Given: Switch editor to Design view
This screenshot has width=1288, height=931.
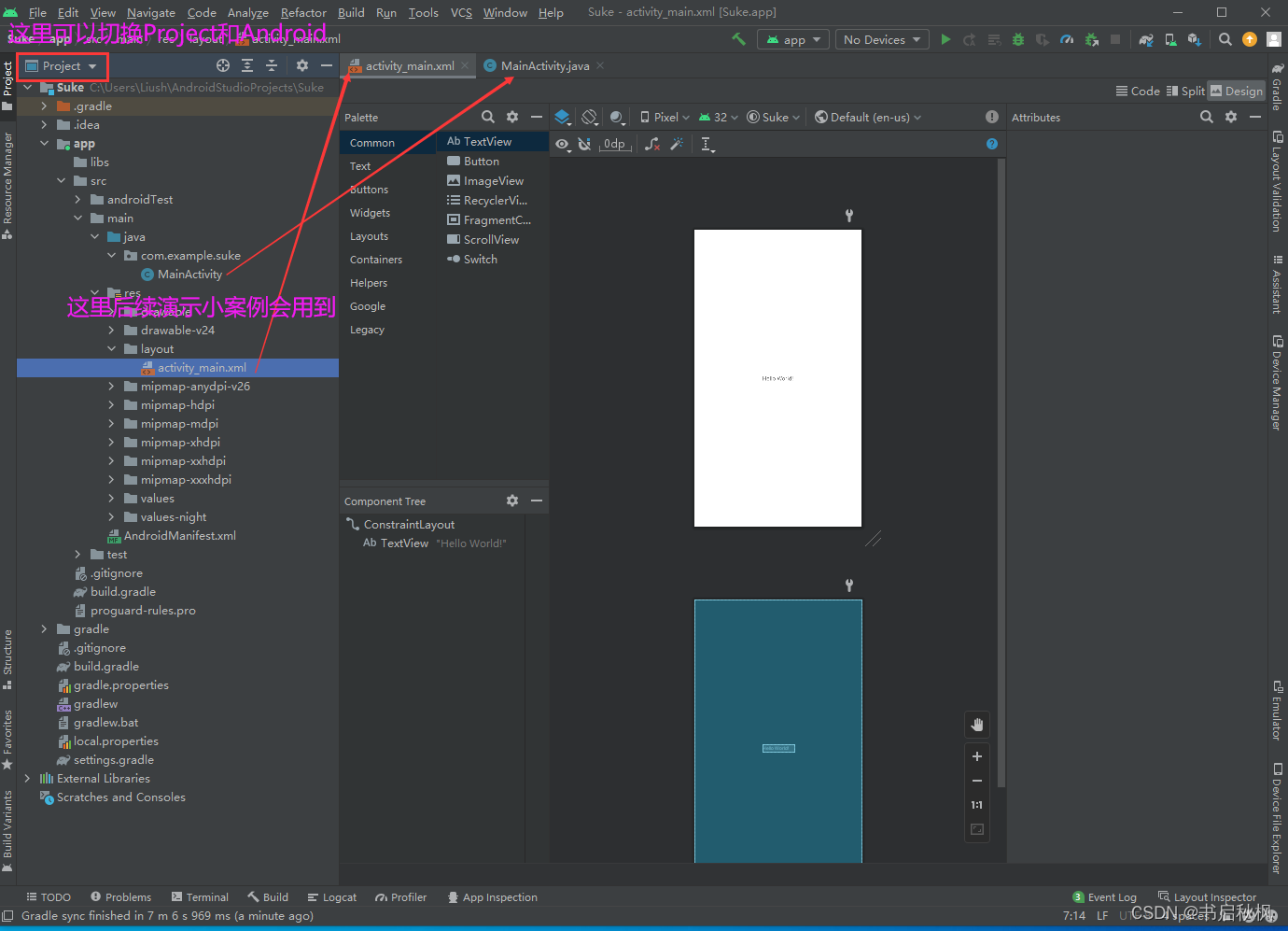Looking at the screenshot, I should [x=1237, y=91].
